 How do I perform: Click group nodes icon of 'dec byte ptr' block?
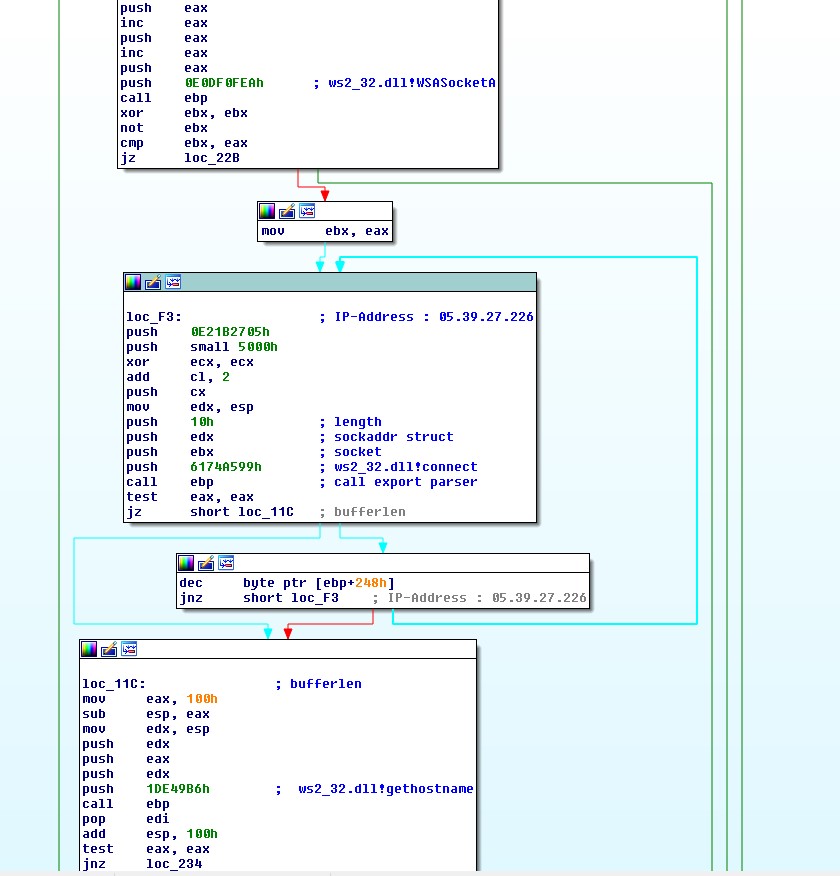point(226,563)
